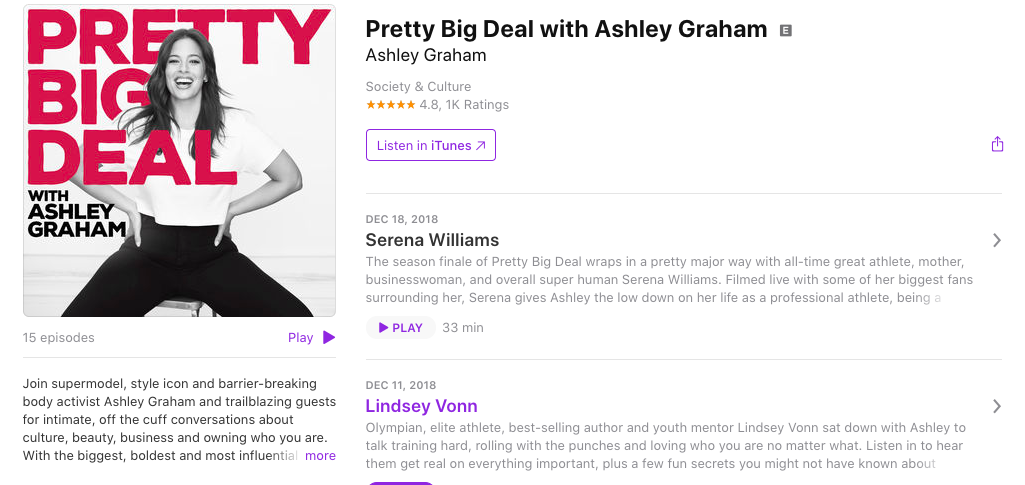
Task: Expand the Lindsey Vonn episode chevron arrow
Action: (996, 406)
